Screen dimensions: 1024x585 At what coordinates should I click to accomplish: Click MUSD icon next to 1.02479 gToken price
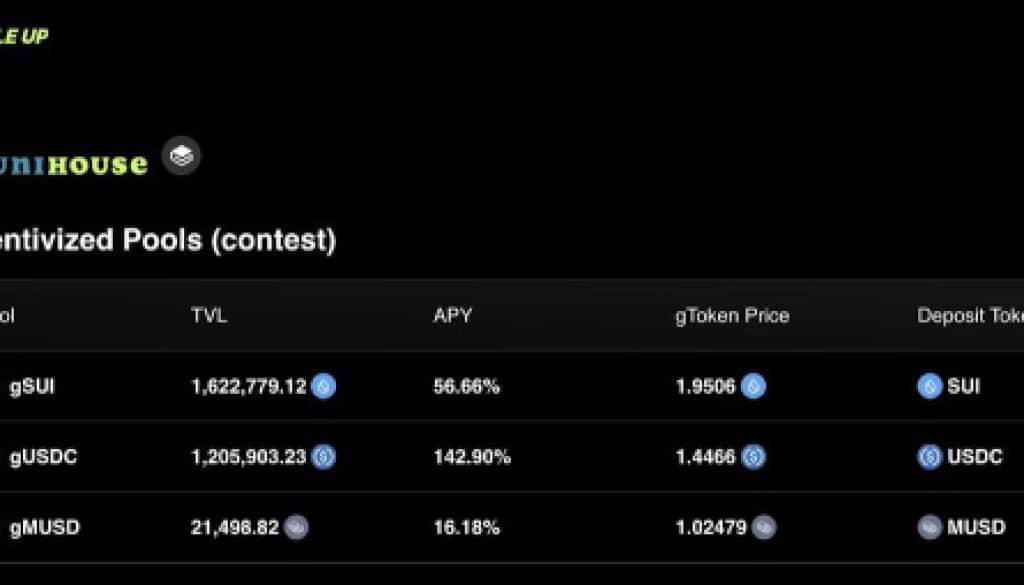pos(764,527)
